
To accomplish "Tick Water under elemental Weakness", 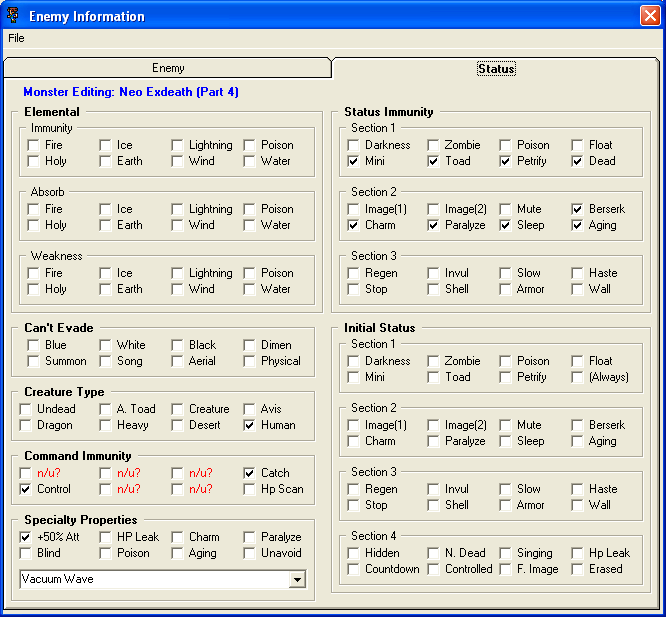I will [249, 289].
